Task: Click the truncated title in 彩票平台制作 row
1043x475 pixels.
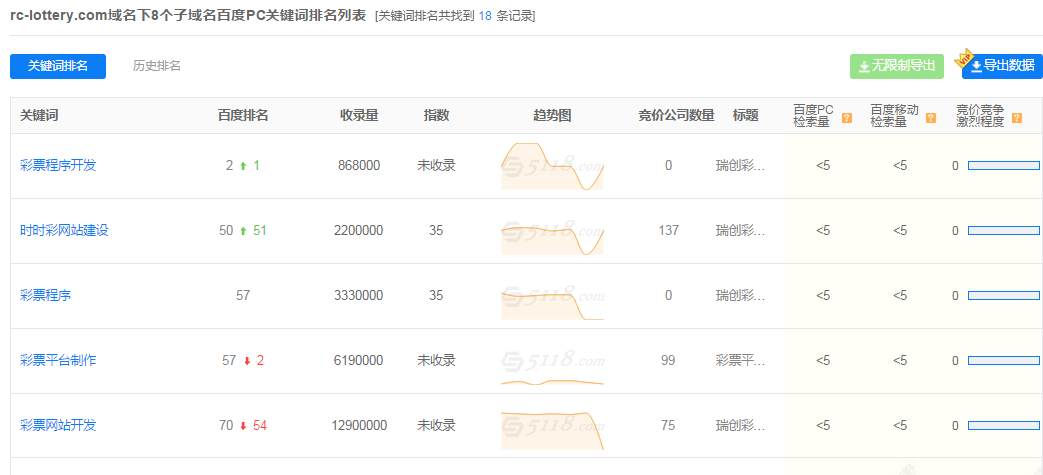Action: point(740,361)
